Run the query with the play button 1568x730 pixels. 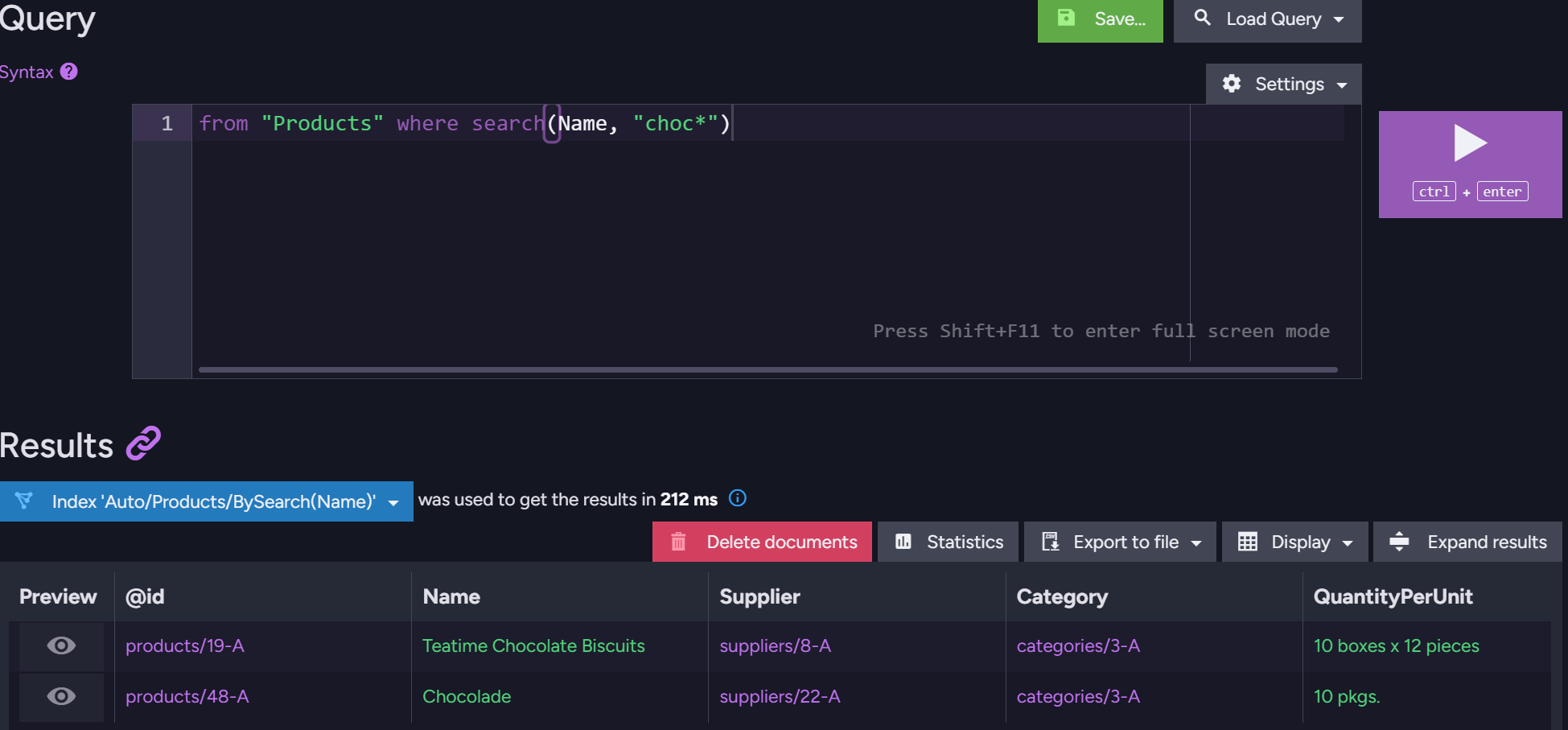click(x=1470, y=164)
